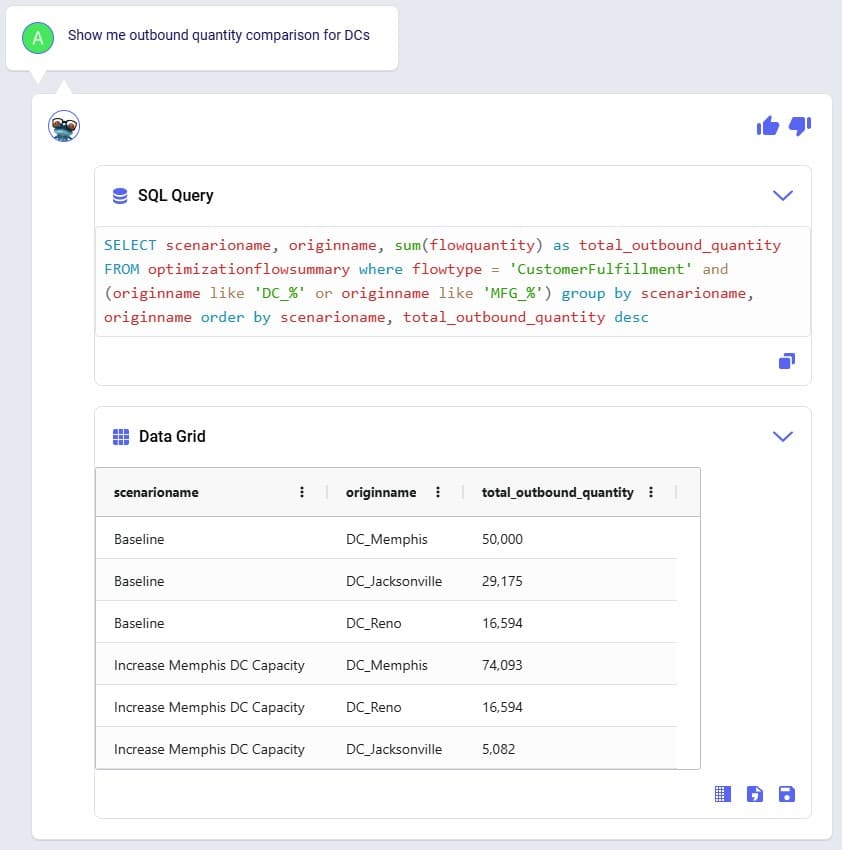Click Baseline in the DC_Memphis row

(x=139, y=539)
